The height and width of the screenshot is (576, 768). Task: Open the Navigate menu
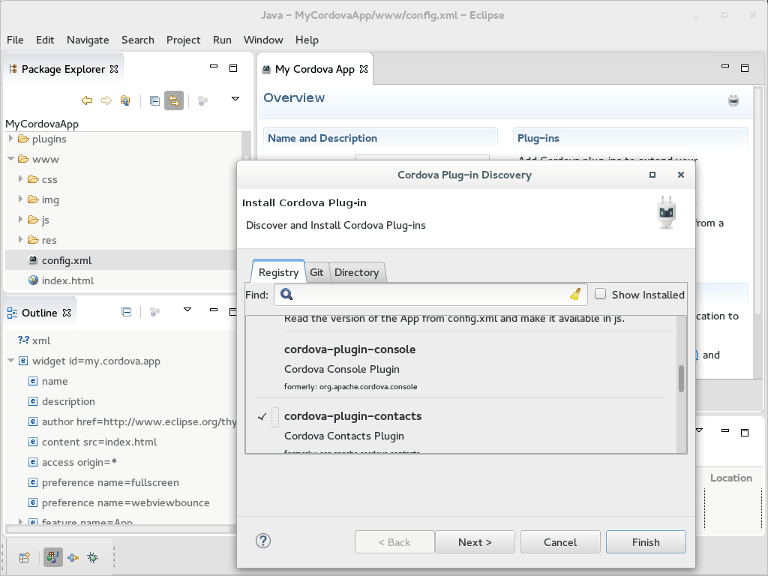tap(88, 40)
